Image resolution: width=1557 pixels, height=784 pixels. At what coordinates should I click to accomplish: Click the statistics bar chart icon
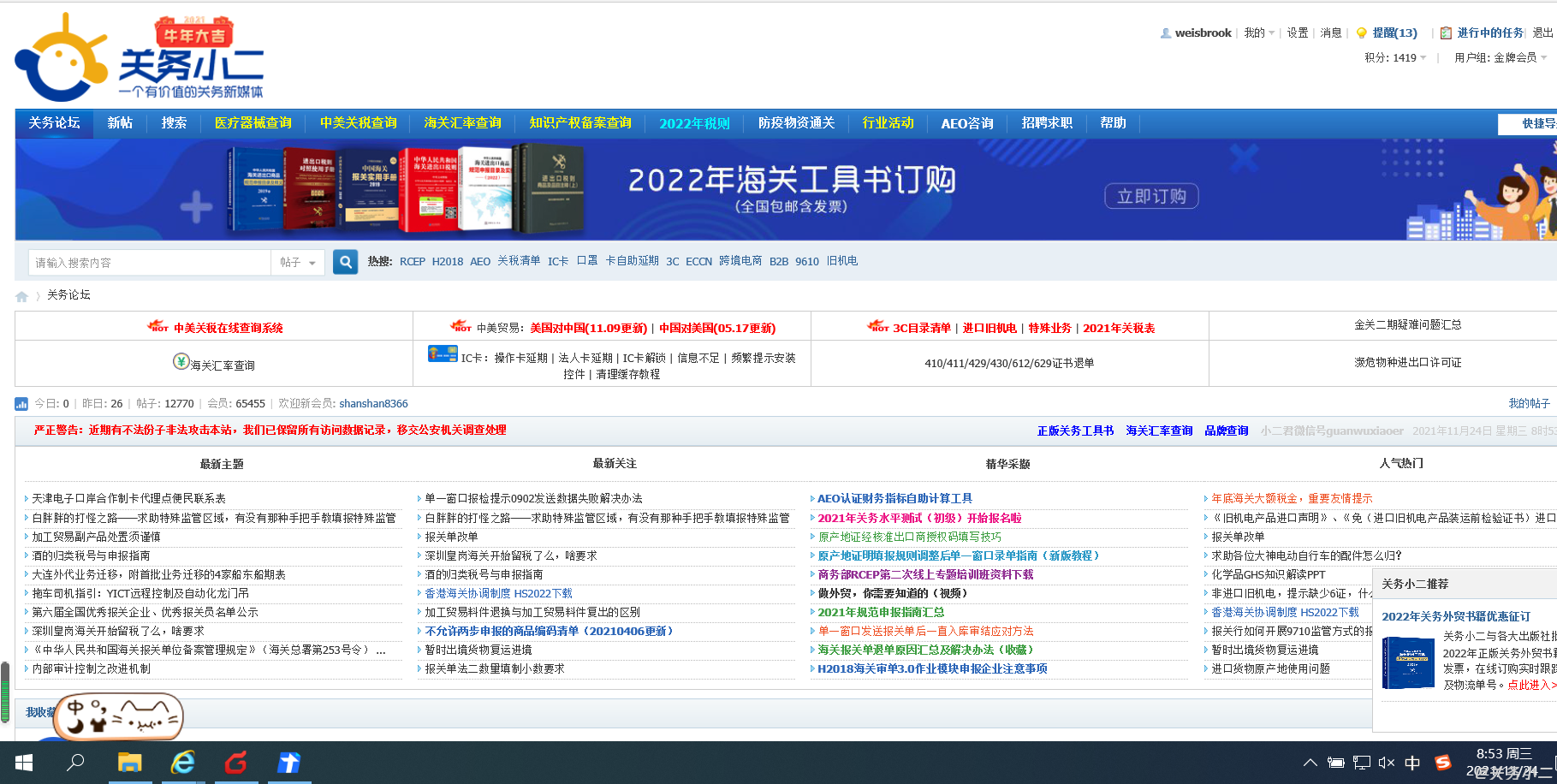(x=21, y=404)
